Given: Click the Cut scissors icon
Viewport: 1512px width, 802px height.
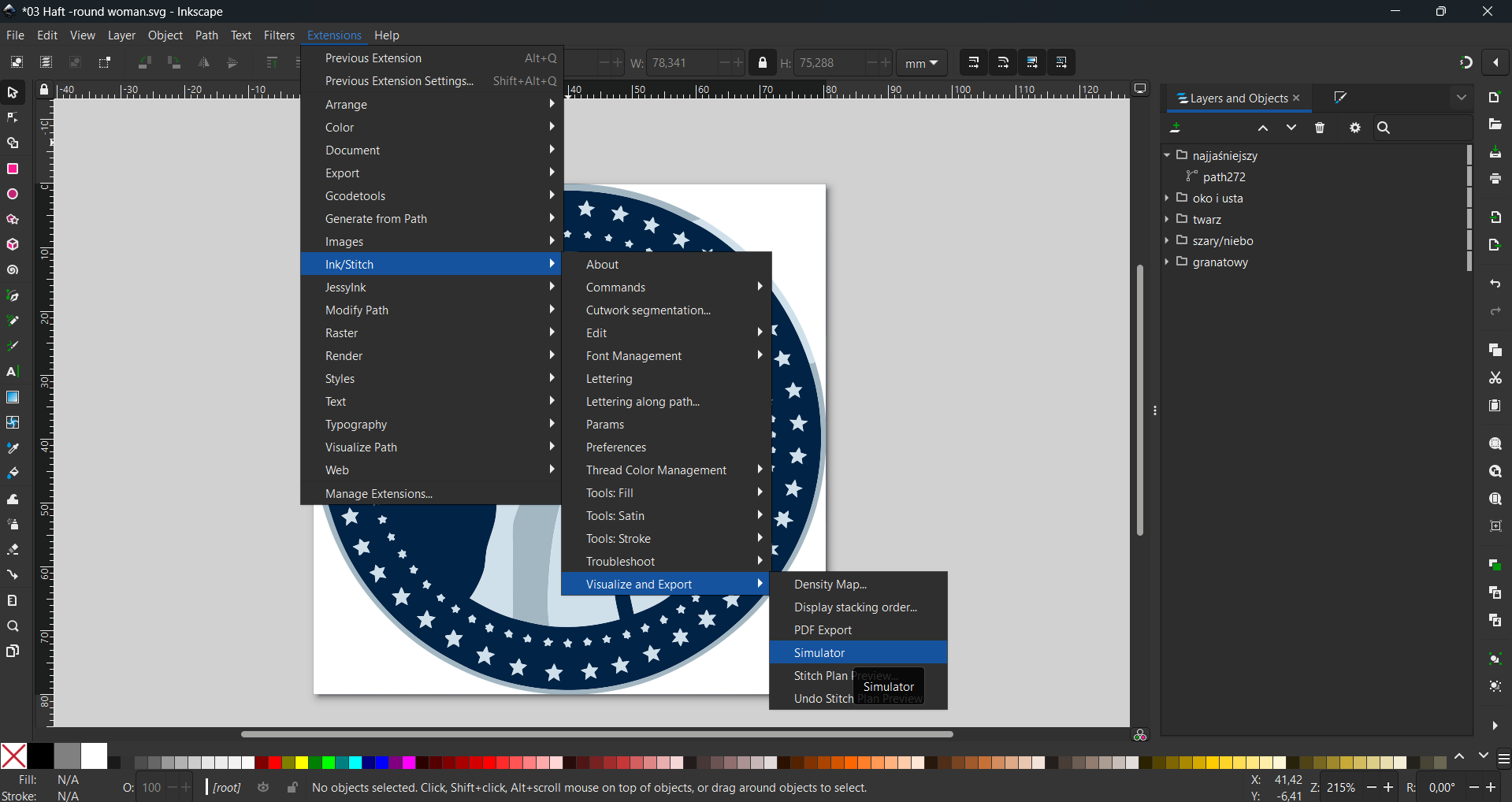Looking at the screenshot, I should tap(1495, 378).
